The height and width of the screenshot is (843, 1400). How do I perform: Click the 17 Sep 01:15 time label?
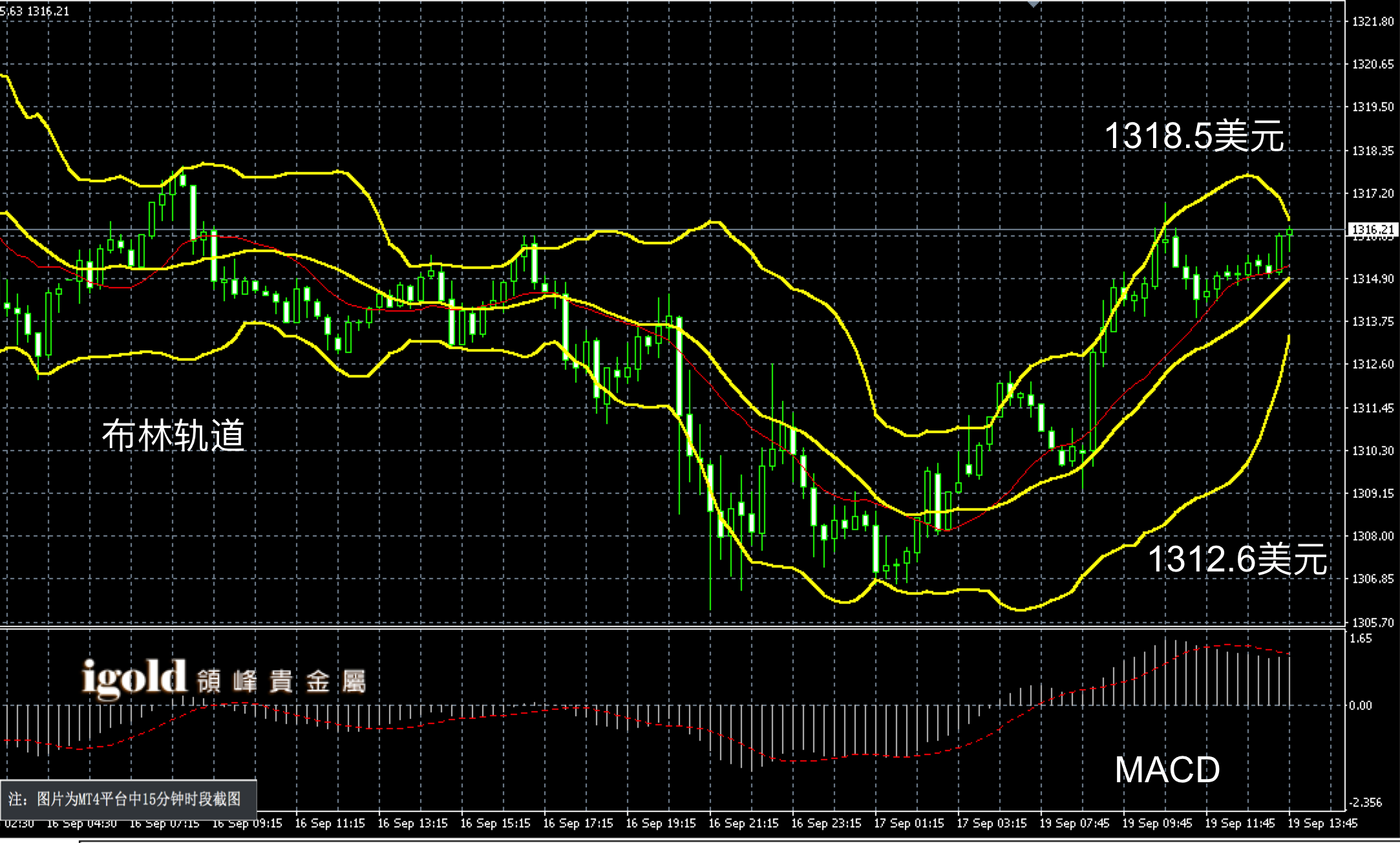coord(909,824)
